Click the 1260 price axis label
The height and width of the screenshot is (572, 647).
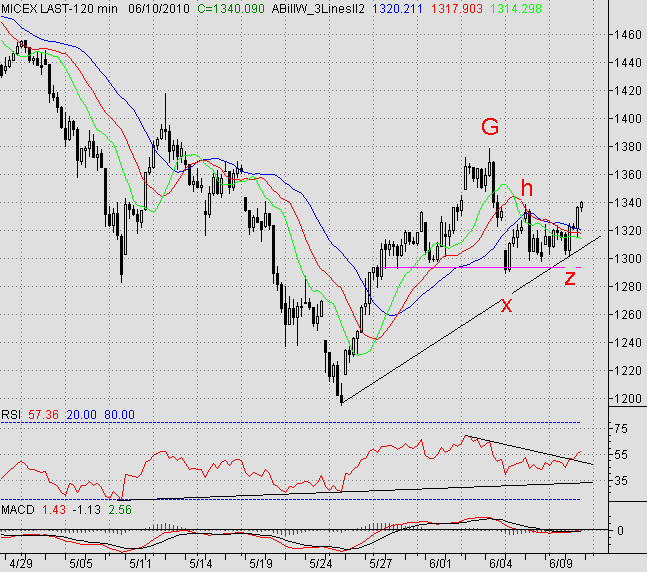628,314
